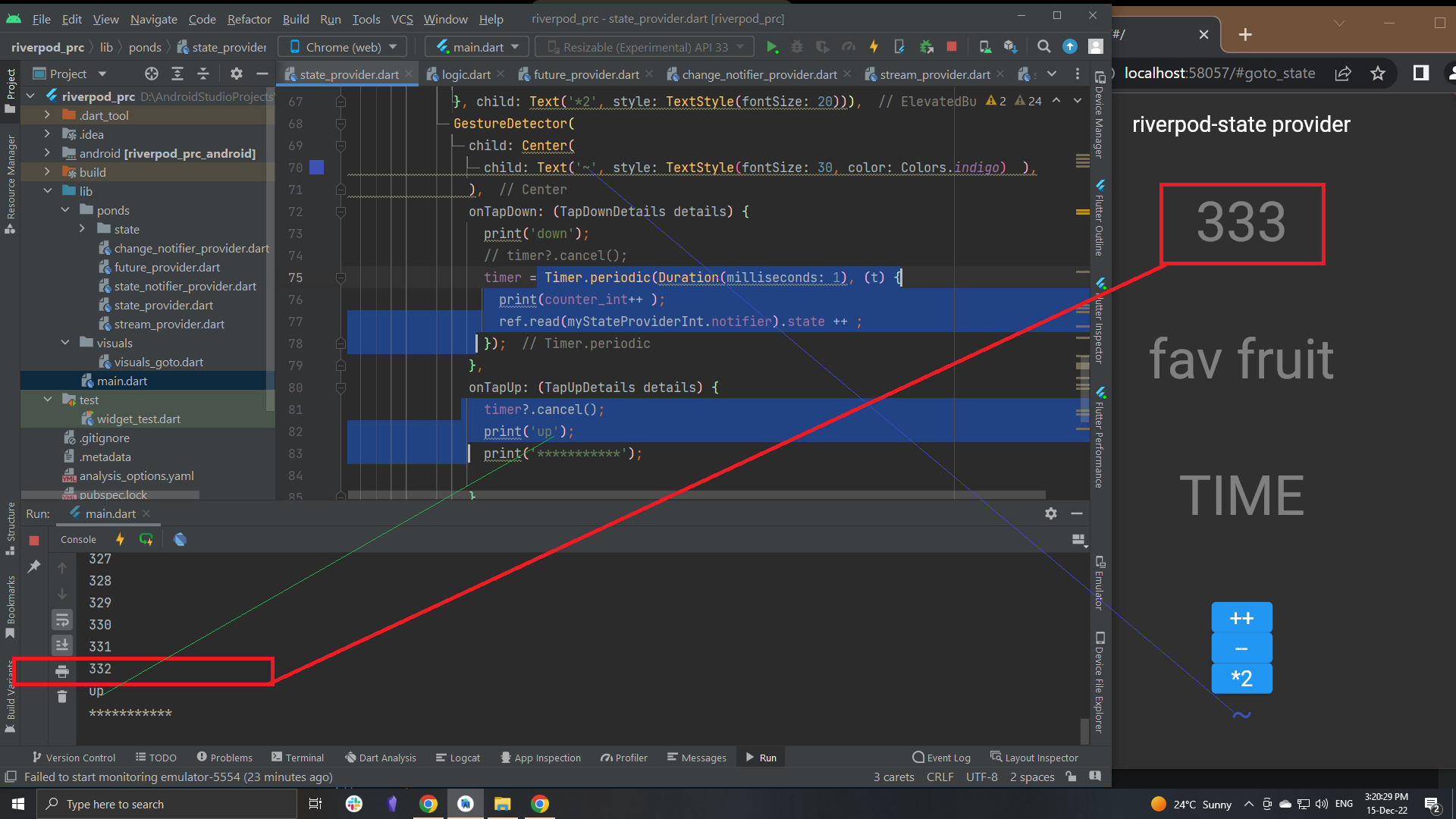This screenshot has height=819, width=1456.
Task: Toggle Device File Explorer side panel
Action: [1100, 682]
